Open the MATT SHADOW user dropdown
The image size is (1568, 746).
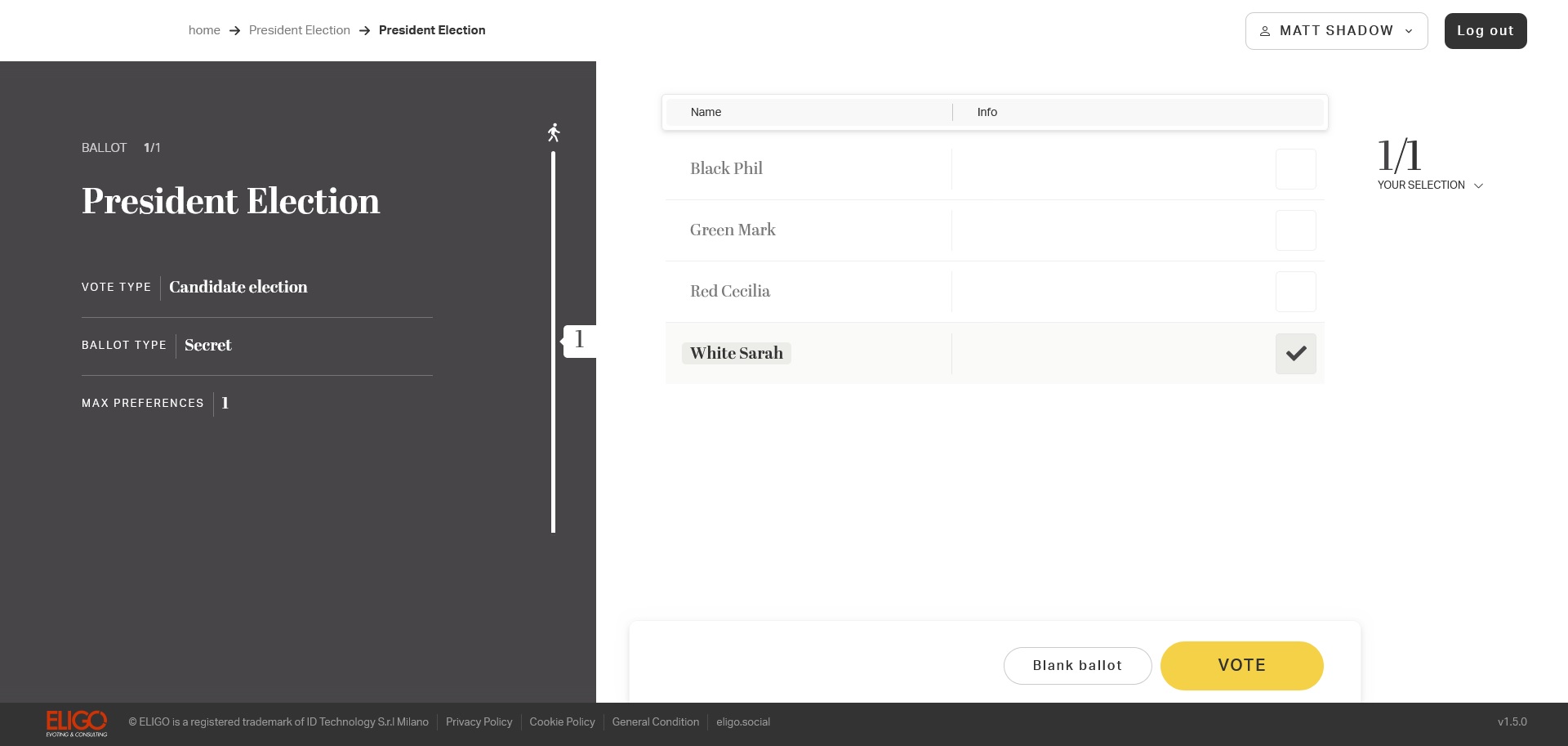click(1336, 31)
